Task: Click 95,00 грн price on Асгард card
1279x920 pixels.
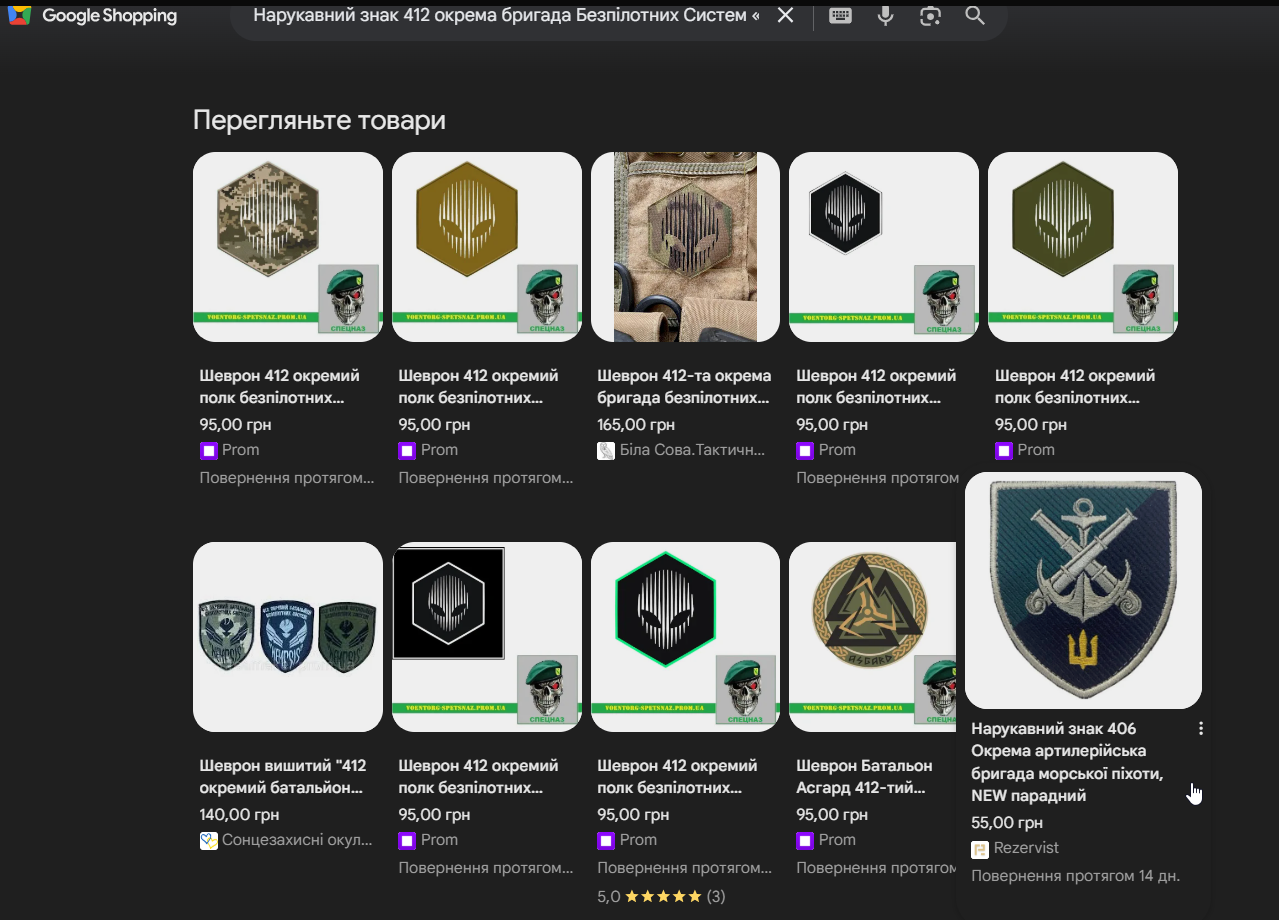Action: [831, 815]
